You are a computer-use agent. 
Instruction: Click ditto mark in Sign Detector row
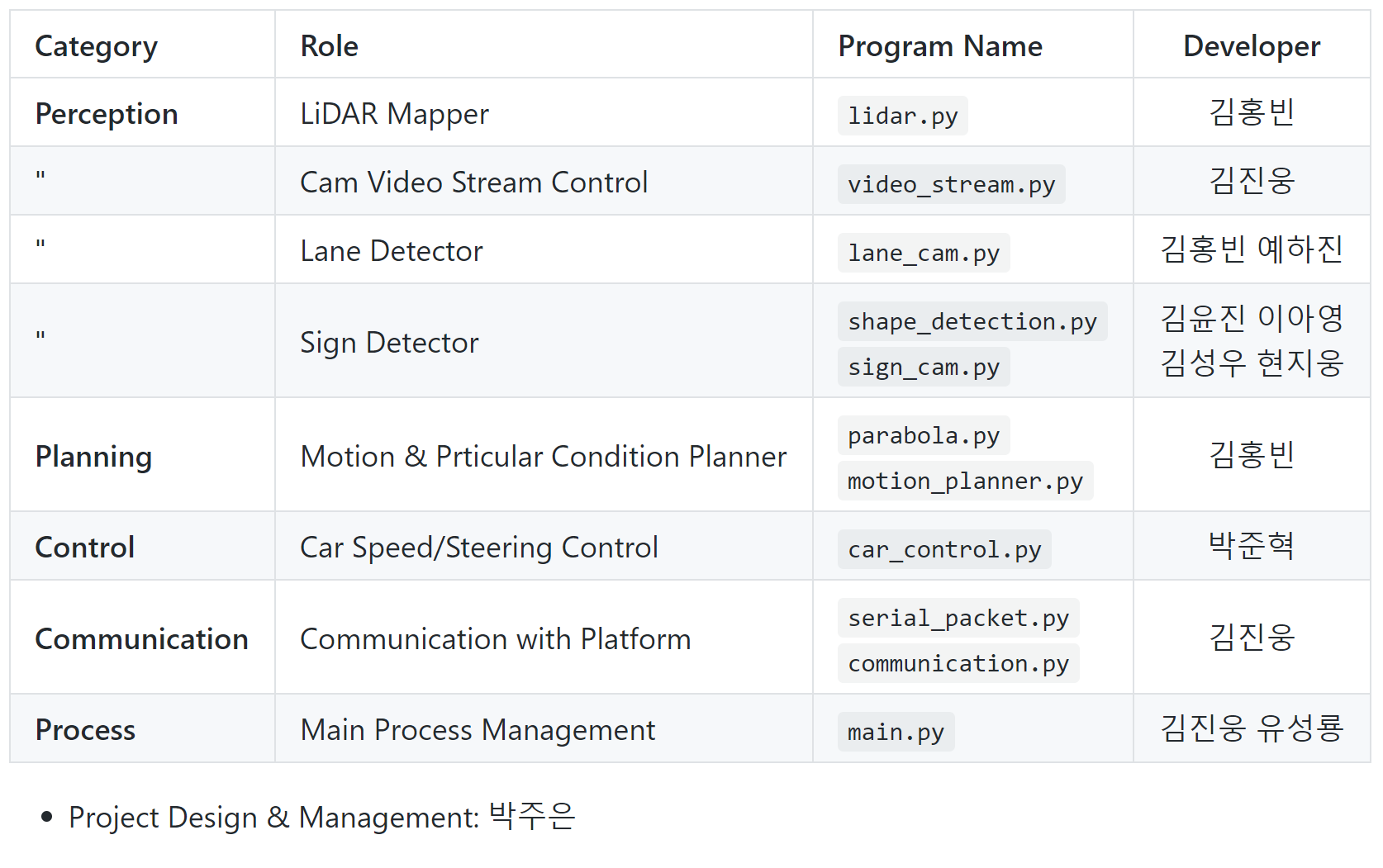pyautogui.click(x=40, y=334)
